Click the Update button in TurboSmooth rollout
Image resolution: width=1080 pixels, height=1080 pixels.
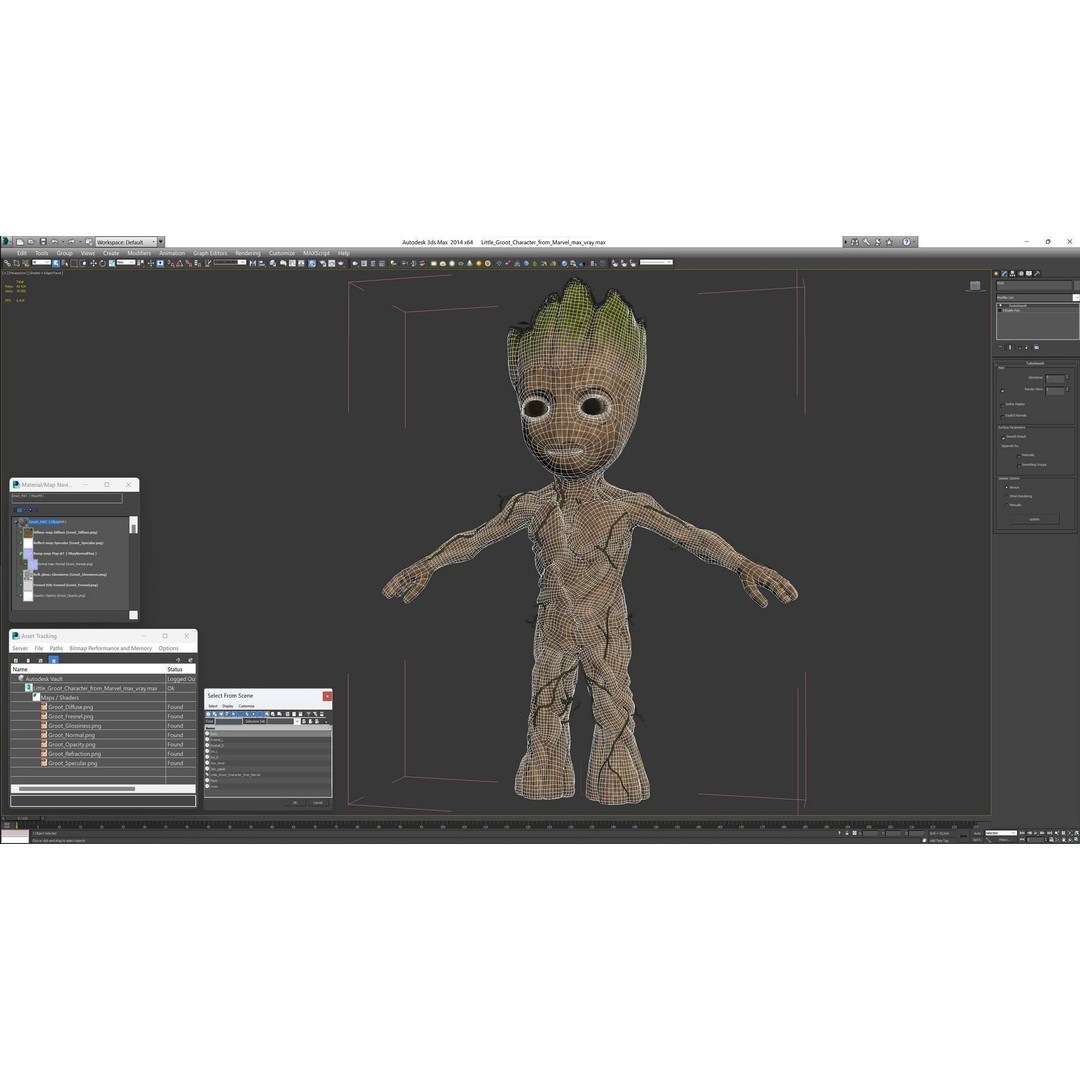click(x=1034, y=519)
